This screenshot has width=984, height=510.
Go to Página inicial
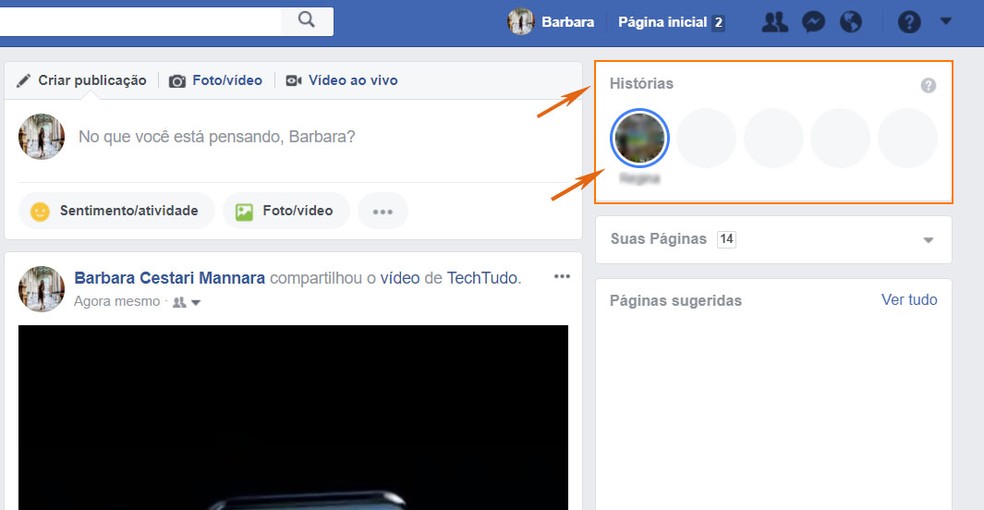coord(662,23)
